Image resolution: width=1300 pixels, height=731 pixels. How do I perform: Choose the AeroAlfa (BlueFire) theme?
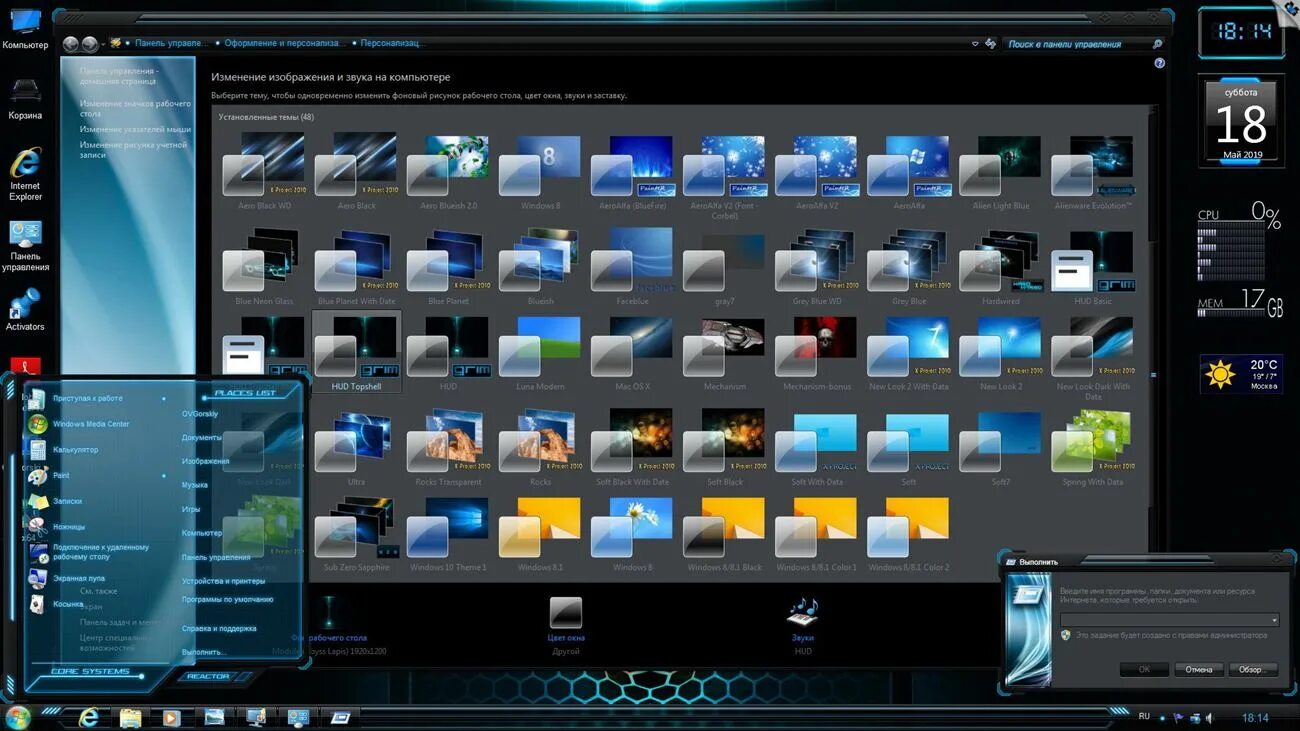(x=633, y=172)
